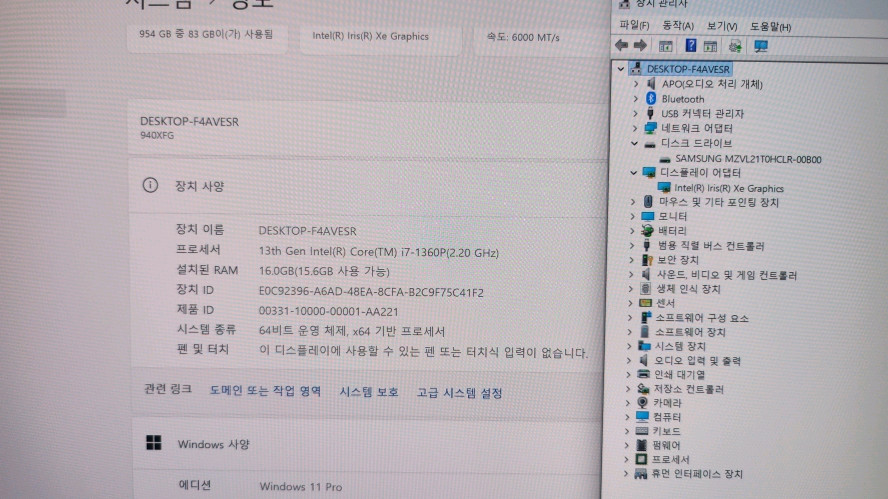This screenshot has height=499, width=888.
Task: Click the 프로세서 processor category icon
Action: point(641,459)
